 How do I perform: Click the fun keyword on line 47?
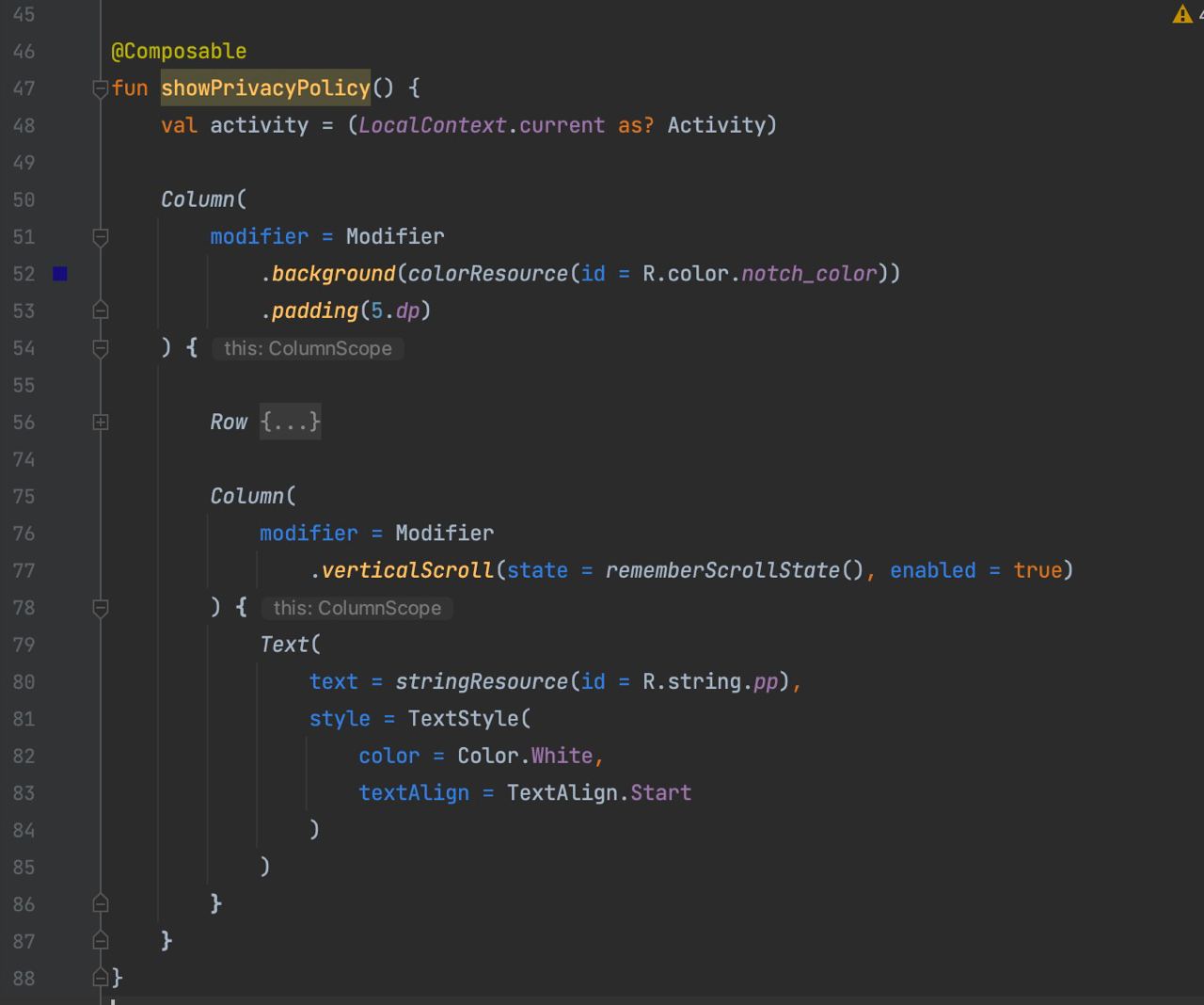[x=130, y=88]
